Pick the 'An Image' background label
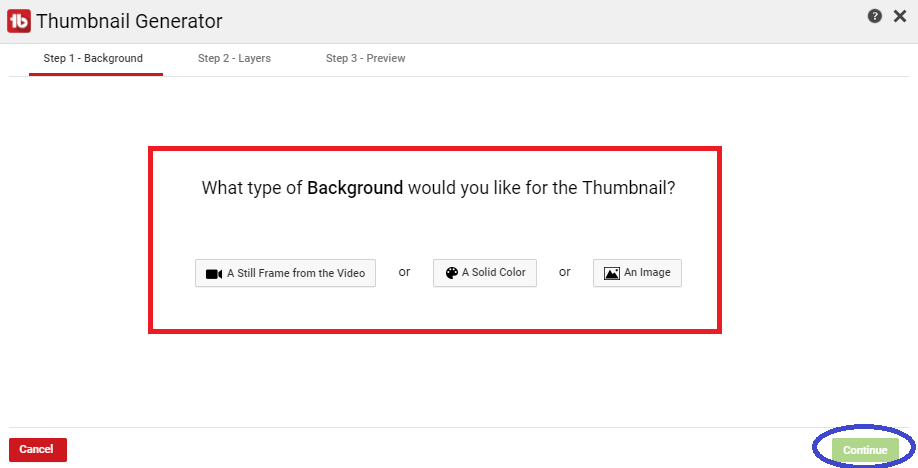Screen dimensions: 918x468 [647, 272]
